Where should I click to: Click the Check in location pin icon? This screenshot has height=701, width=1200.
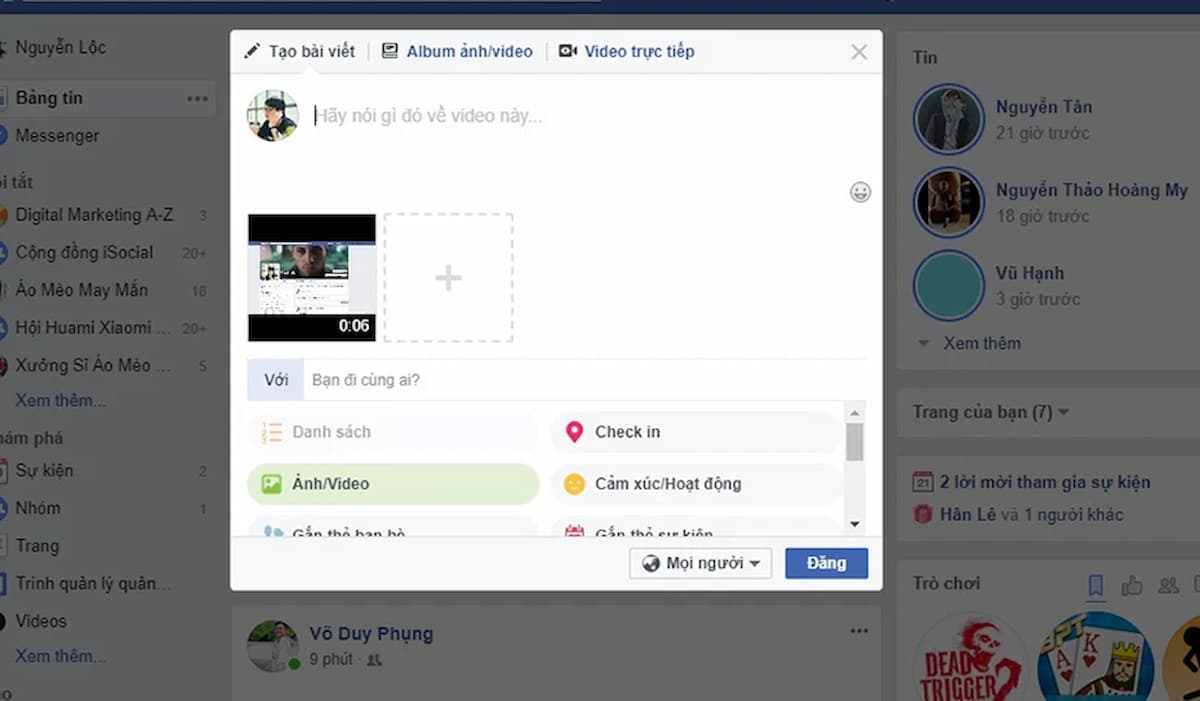click(575, 432)
